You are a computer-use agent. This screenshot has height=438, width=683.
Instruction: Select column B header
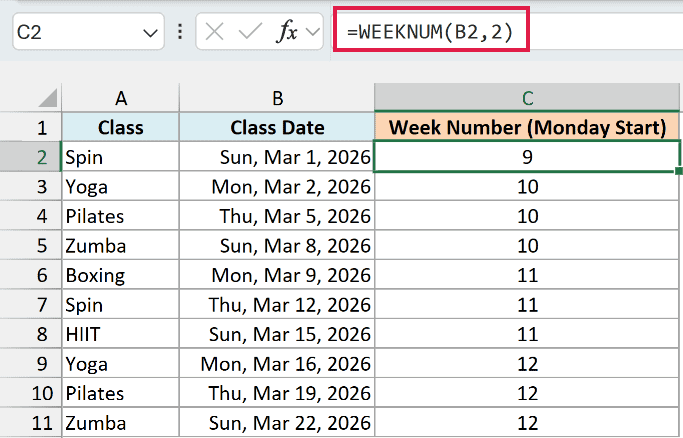pyautogui.click(x=277, y=98)
